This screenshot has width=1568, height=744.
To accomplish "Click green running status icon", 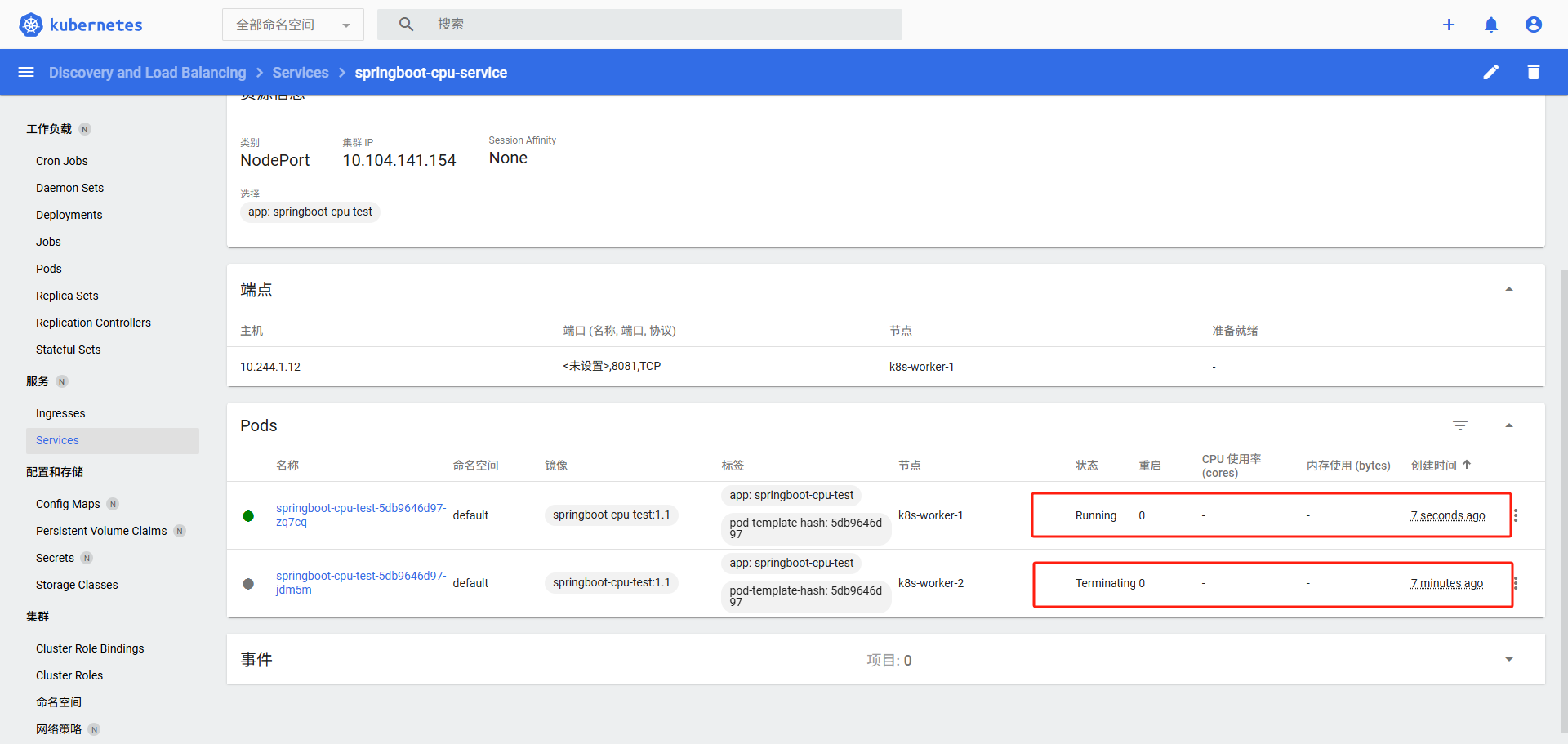I will [248, 516].
